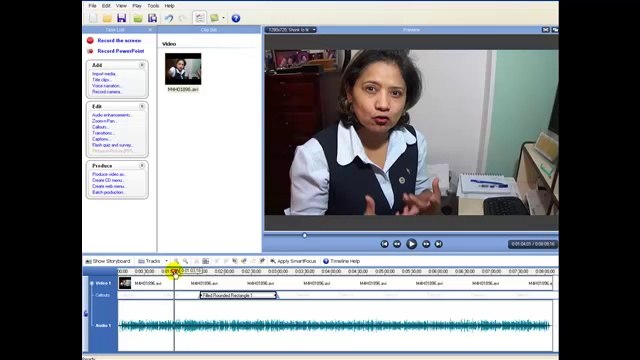Play the video preview

(x=411, y=244)
